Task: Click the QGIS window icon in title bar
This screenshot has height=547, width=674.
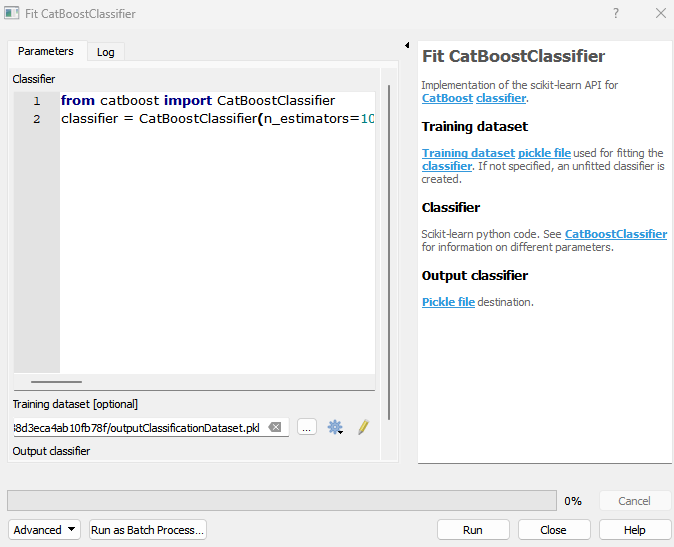Action: (x=12, y=13)
